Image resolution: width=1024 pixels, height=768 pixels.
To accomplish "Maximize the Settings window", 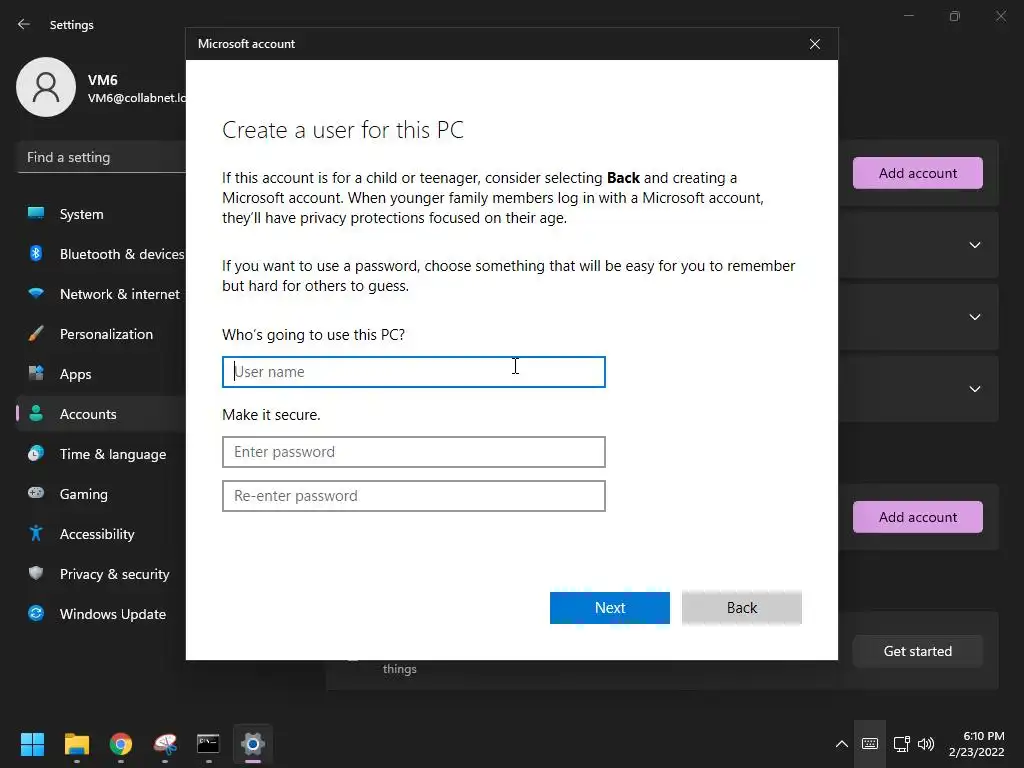I will click(x=955, y=16).
